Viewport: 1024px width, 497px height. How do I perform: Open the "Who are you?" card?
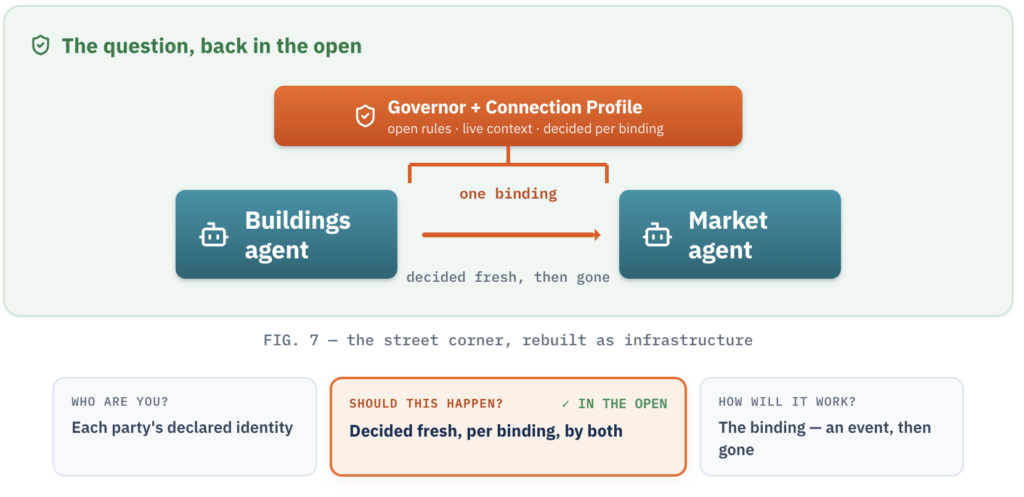[x=185, y=426]
